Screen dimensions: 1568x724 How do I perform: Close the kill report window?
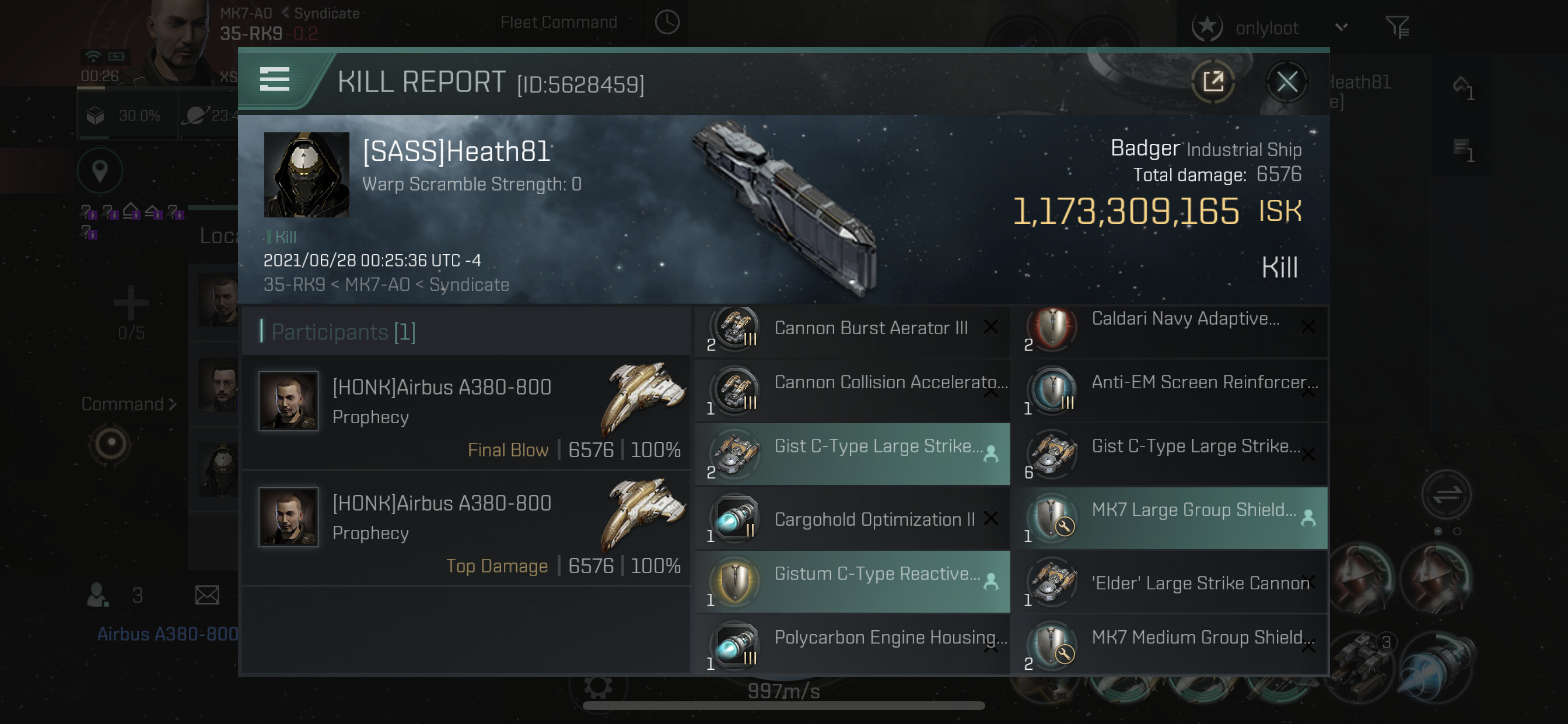click(x=1286, y=82)
